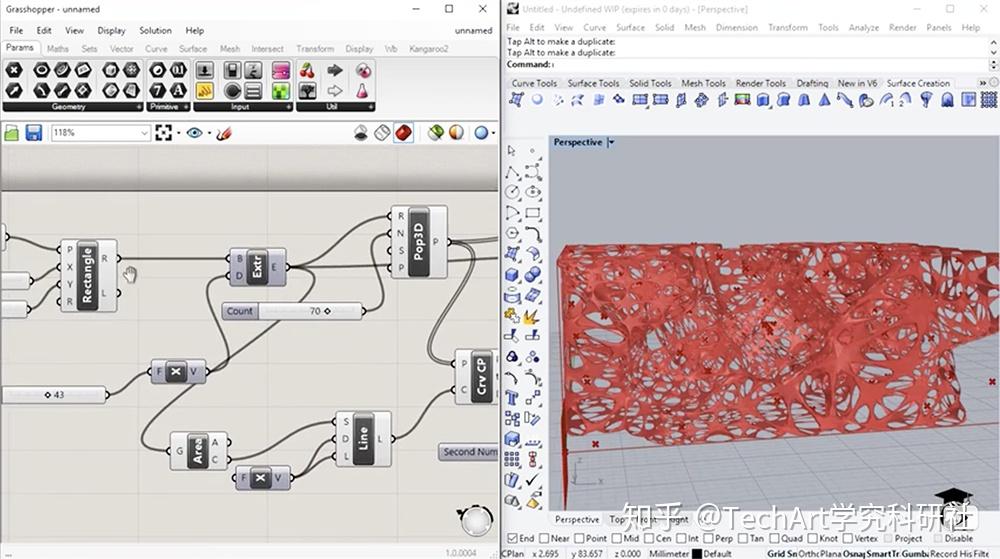Click the number slider showing 43
This screenshot has height=559, width=1000.
click(x=54, y=395)
